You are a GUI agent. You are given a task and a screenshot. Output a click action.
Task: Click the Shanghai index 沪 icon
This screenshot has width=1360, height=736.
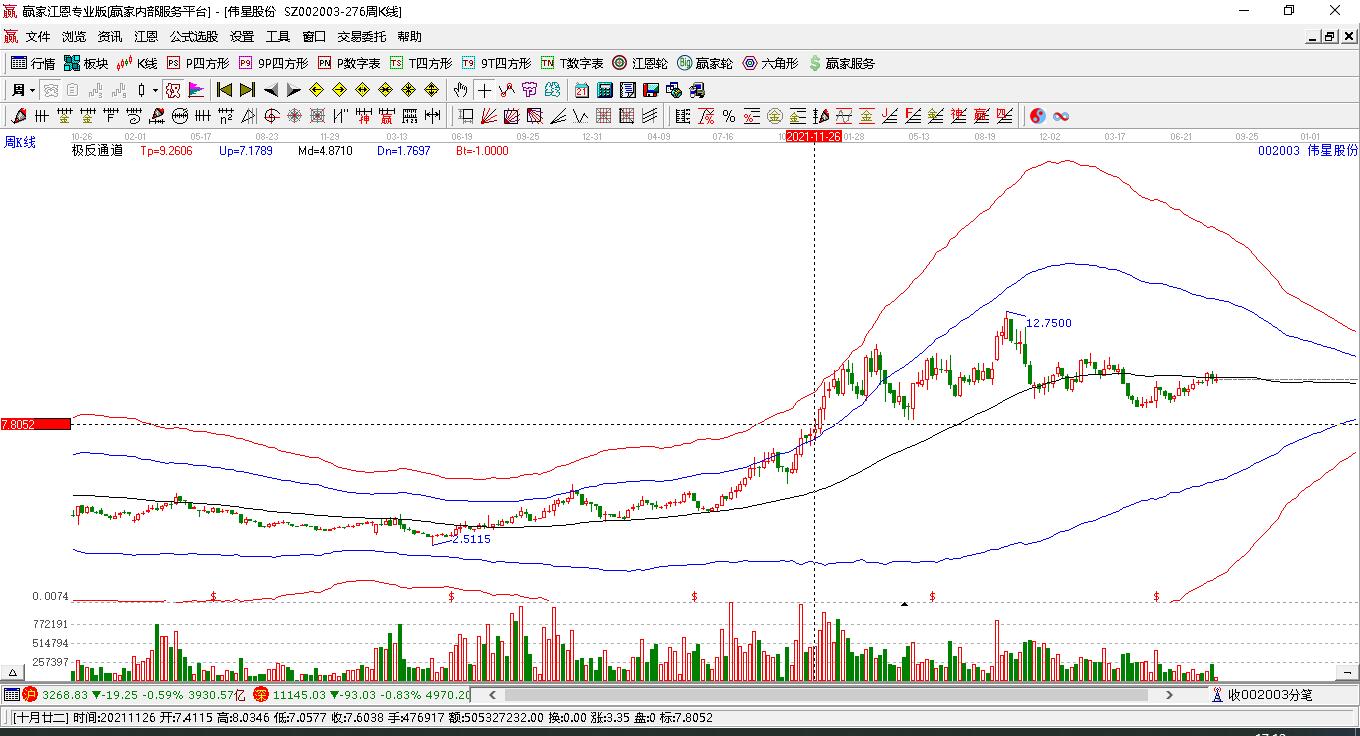(30, 695)
